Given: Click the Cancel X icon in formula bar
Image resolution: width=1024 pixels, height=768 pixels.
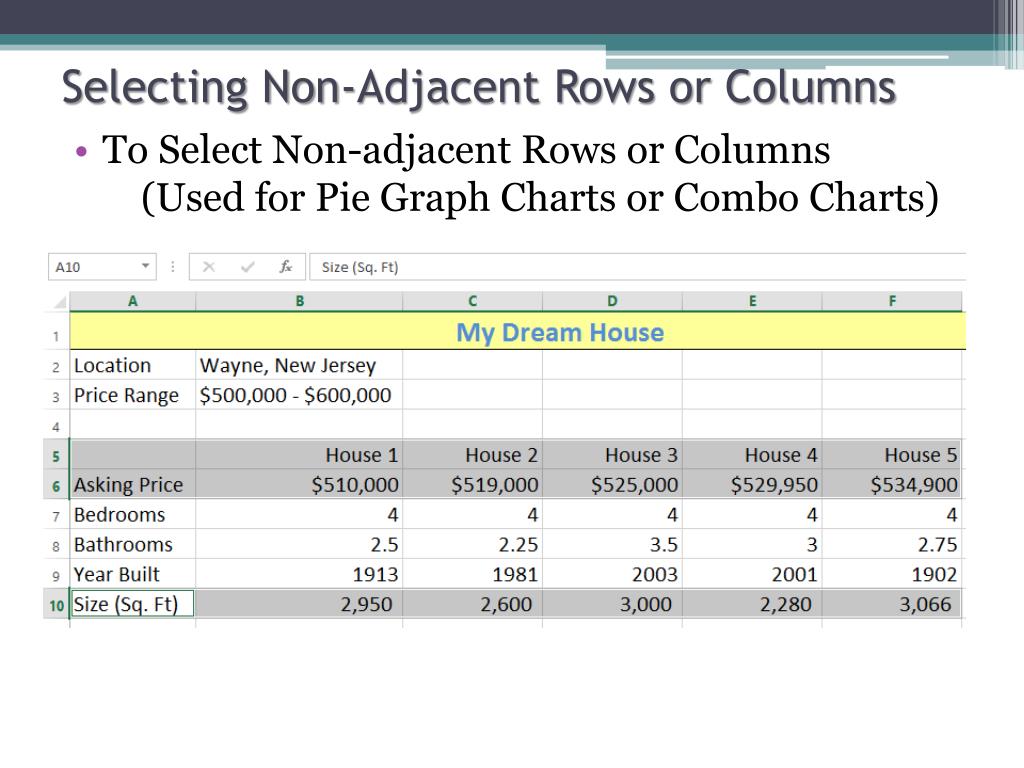Looking at the screenshot, I should click(x=208, y=267).
